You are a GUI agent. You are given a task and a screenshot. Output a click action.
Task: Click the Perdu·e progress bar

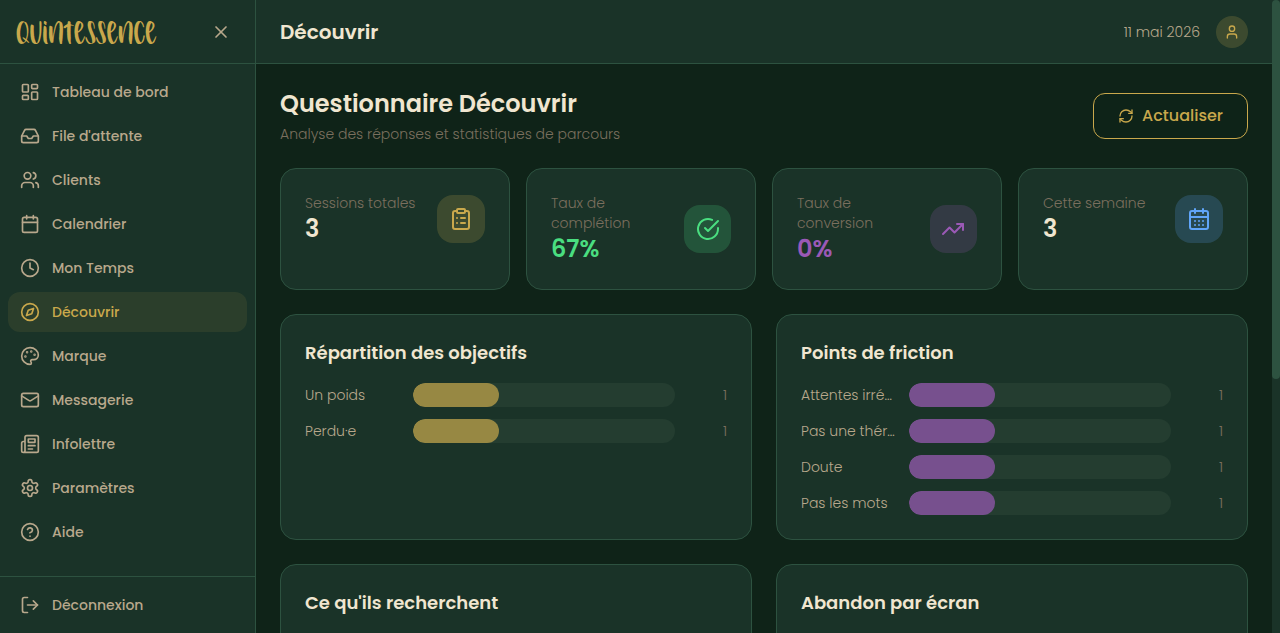pyautogui.click(x=544, y=431)
